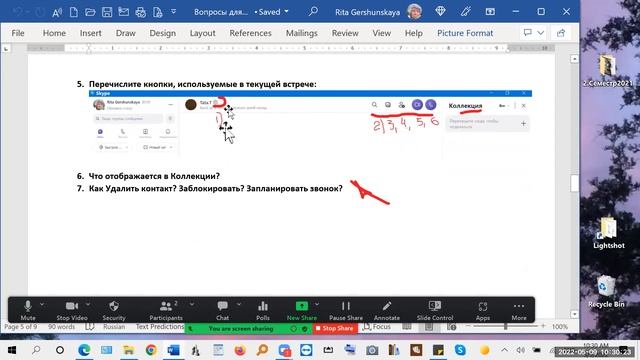Image resolution: width=640 pixels, height=360 pixels.
Task: Click 90 words count in status bar
Action: click(62, 327)
